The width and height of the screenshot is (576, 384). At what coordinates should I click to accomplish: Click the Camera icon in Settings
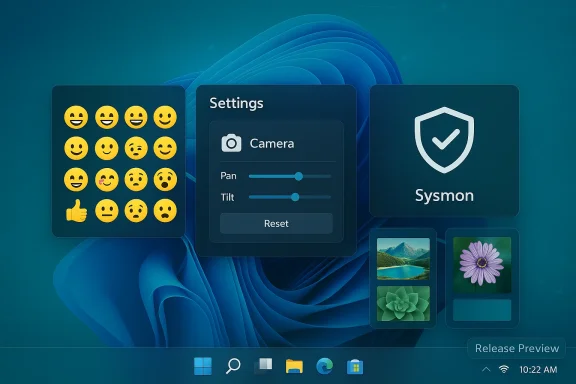click(231, 143)
